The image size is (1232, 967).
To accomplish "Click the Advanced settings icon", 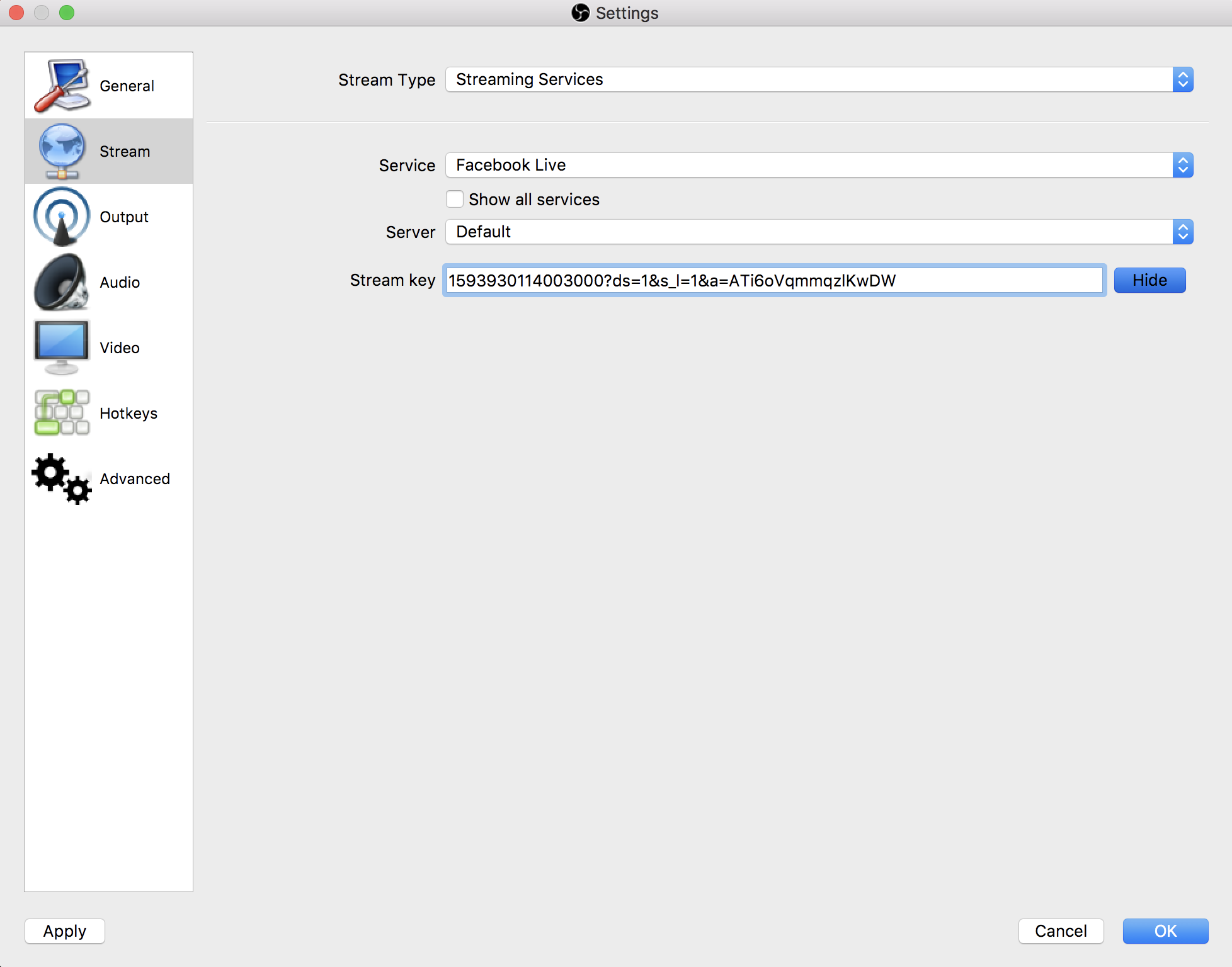I will 60,478.
